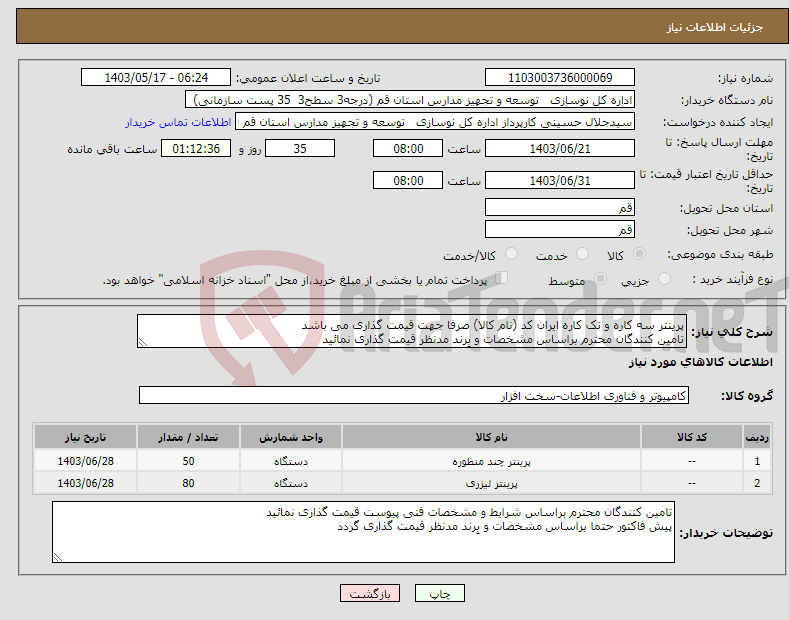Click the بازگشت back button
Image resolution: width=789 pixels, height=620 pixels.
(x=370, y=593)
